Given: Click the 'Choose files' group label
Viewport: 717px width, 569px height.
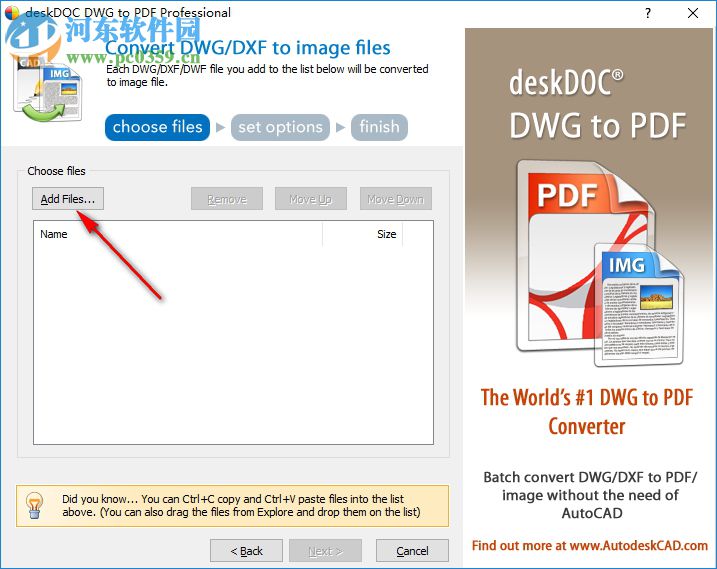Looking at the screenshot, I should pos(56,171).
